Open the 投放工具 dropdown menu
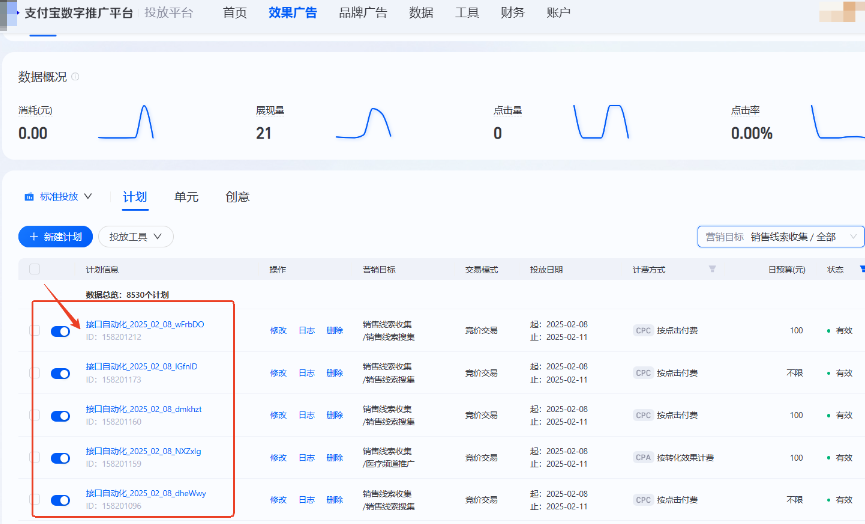Screen dimensions: 865x524 136,237
